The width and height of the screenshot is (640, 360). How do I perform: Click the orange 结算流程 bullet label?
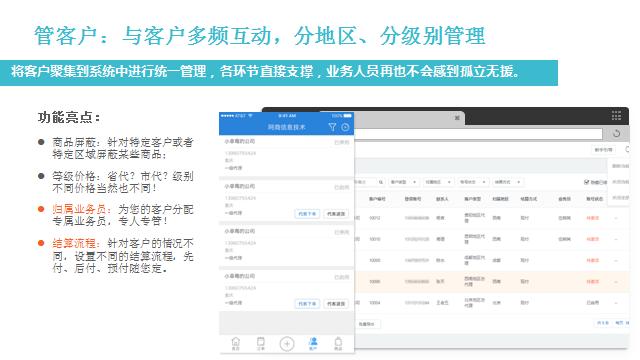76,243
